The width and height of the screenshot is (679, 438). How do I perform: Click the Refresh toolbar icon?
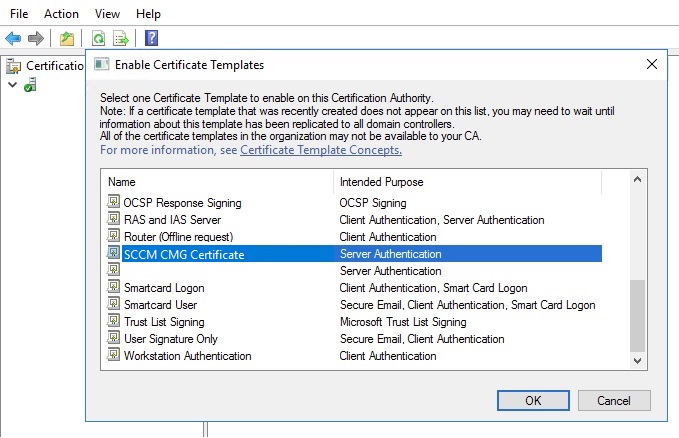tap(99, 39)
